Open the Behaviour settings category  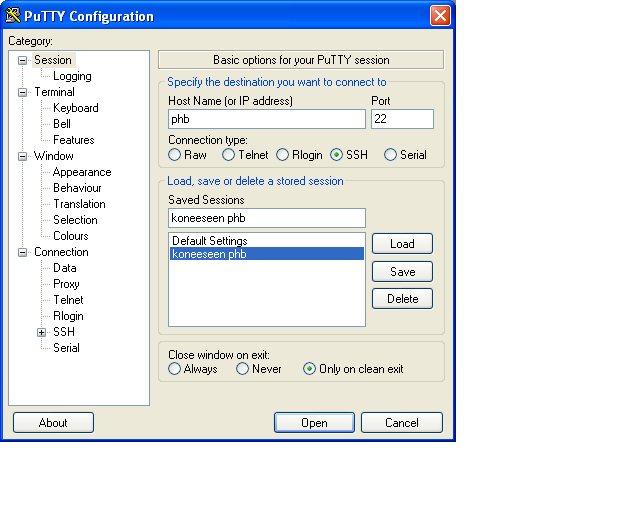(x=78, y=188)
